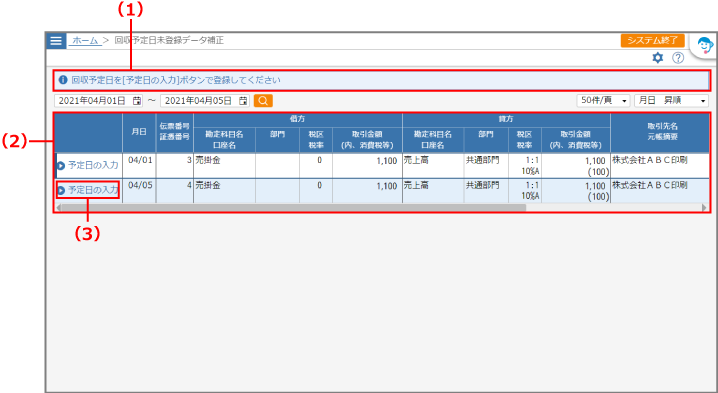Open calendar picker for end date

[244, 101]
